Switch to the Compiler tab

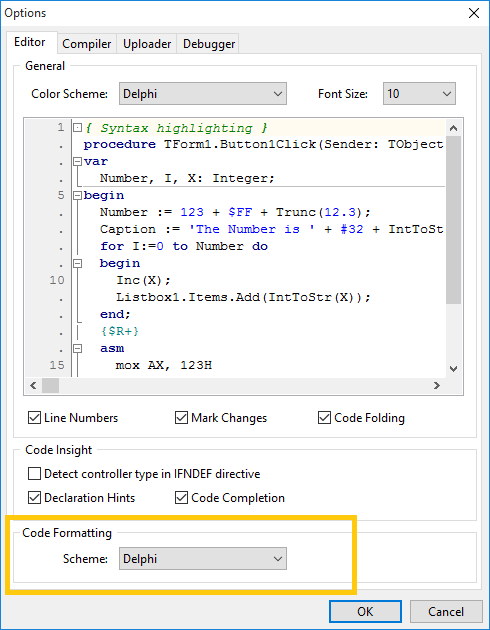(87, 44)
